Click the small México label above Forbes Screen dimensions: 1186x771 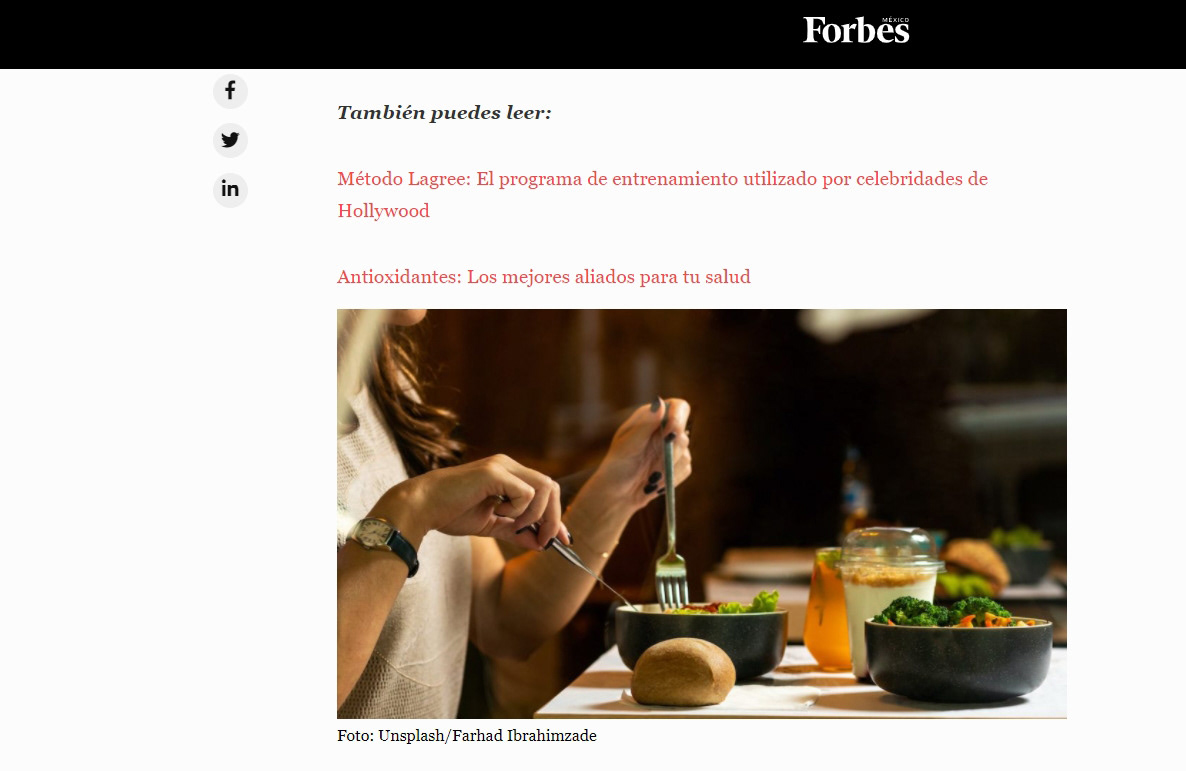coord(896,20)
